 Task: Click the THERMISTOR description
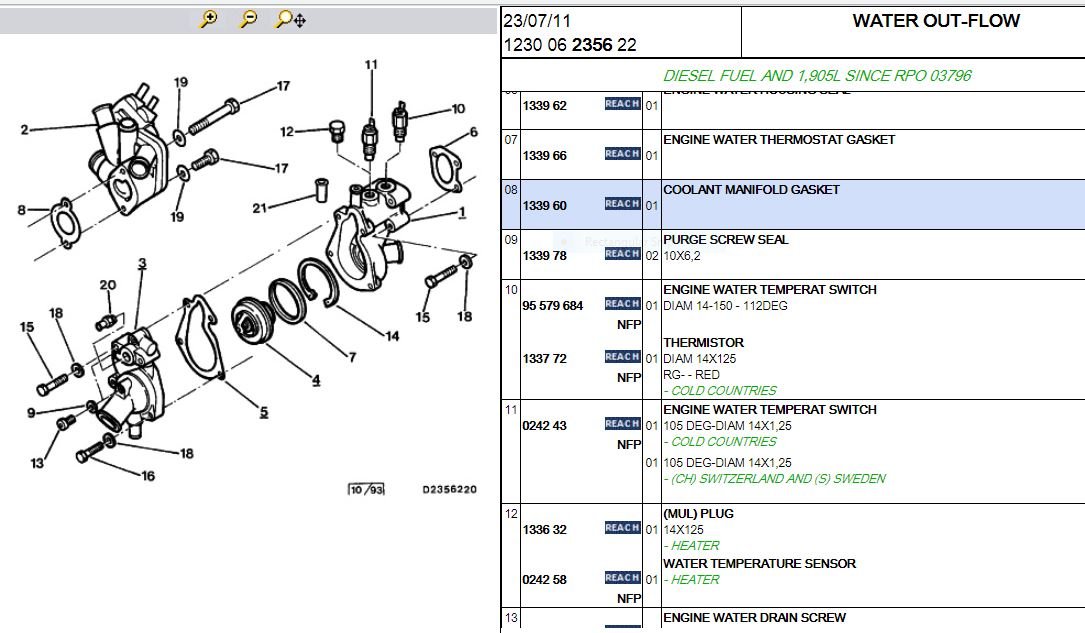pos(704,342)
